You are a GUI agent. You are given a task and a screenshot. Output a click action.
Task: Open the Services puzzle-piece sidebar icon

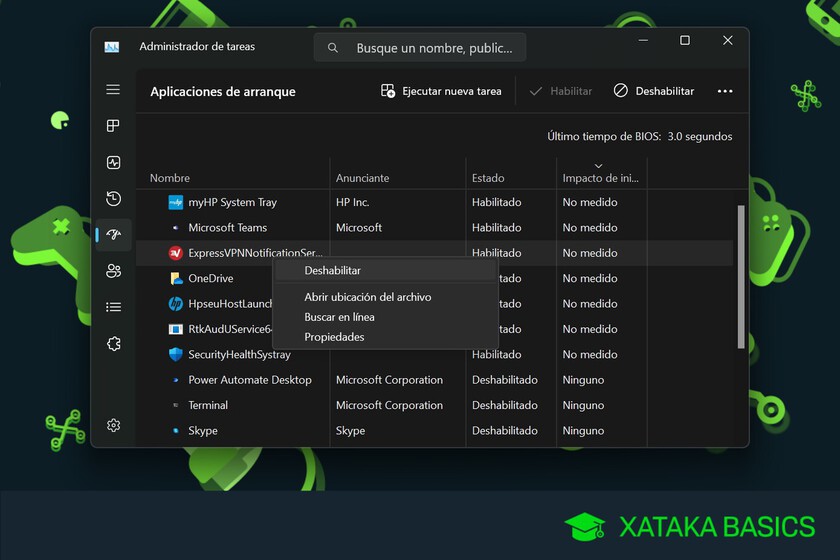tap(113, 344)
